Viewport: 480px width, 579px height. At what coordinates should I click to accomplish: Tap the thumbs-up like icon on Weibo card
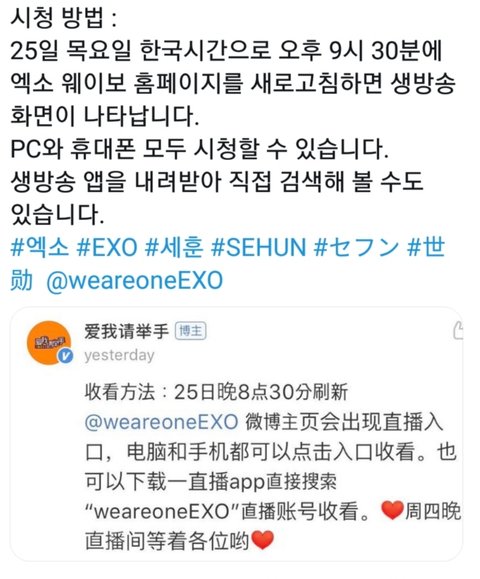(458, 330)
